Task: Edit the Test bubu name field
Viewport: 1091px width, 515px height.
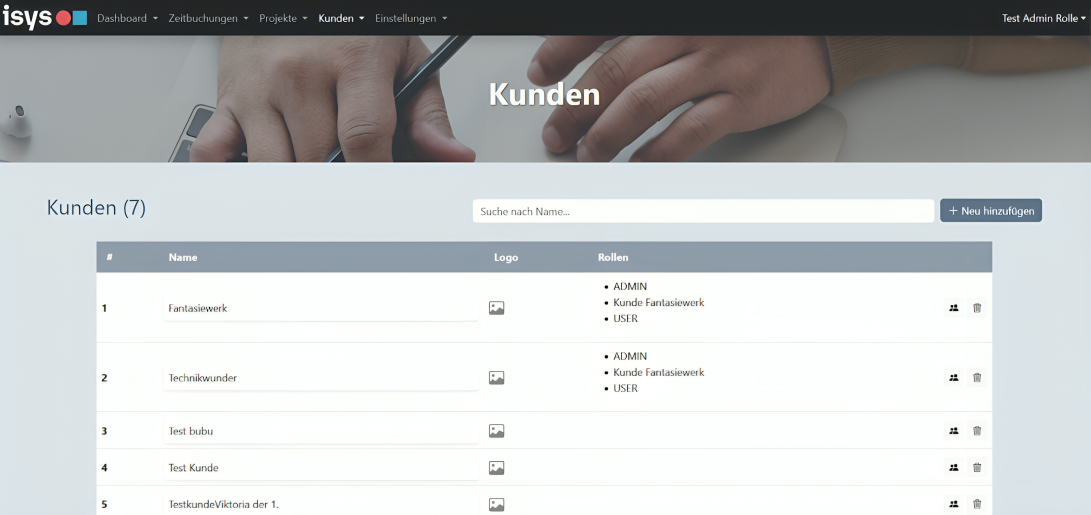Action: pos(321,431)
